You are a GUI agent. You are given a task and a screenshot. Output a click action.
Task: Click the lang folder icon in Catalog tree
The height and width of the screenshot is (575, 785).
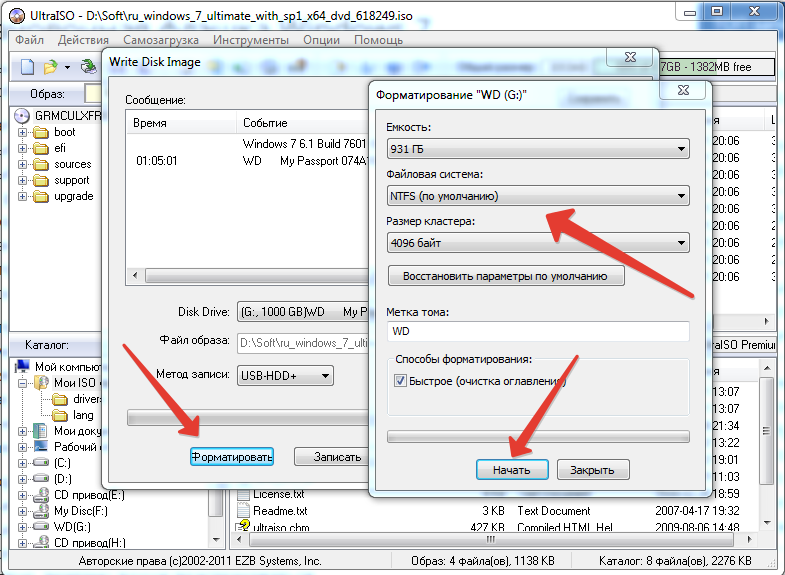60,415
